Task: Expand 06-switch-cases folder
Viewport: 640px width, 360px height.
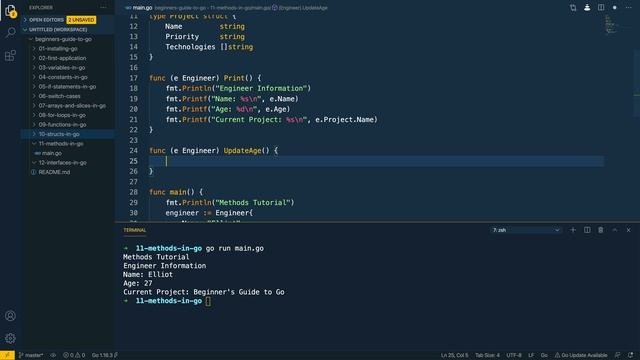Action: [x=68, y=96]
